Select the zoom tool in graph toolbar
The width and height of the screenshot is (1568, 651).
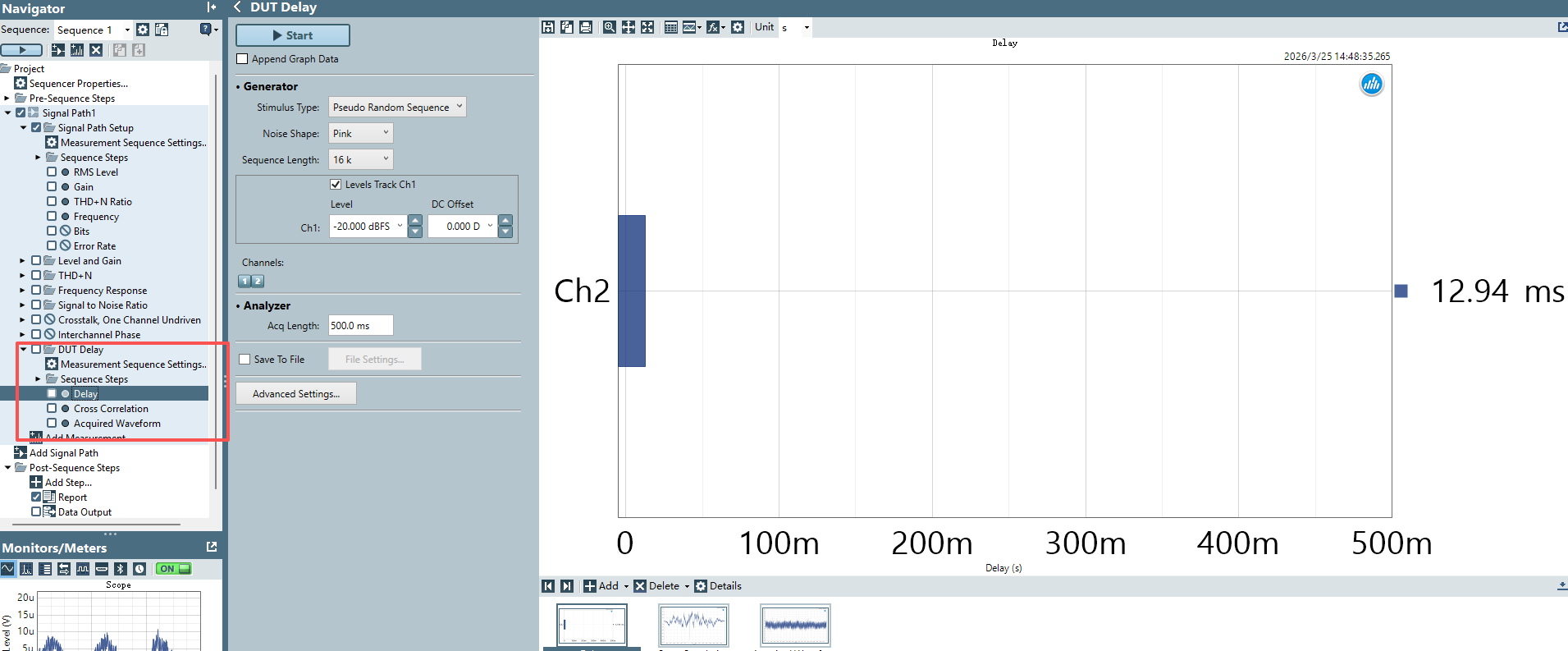(610, 27)
